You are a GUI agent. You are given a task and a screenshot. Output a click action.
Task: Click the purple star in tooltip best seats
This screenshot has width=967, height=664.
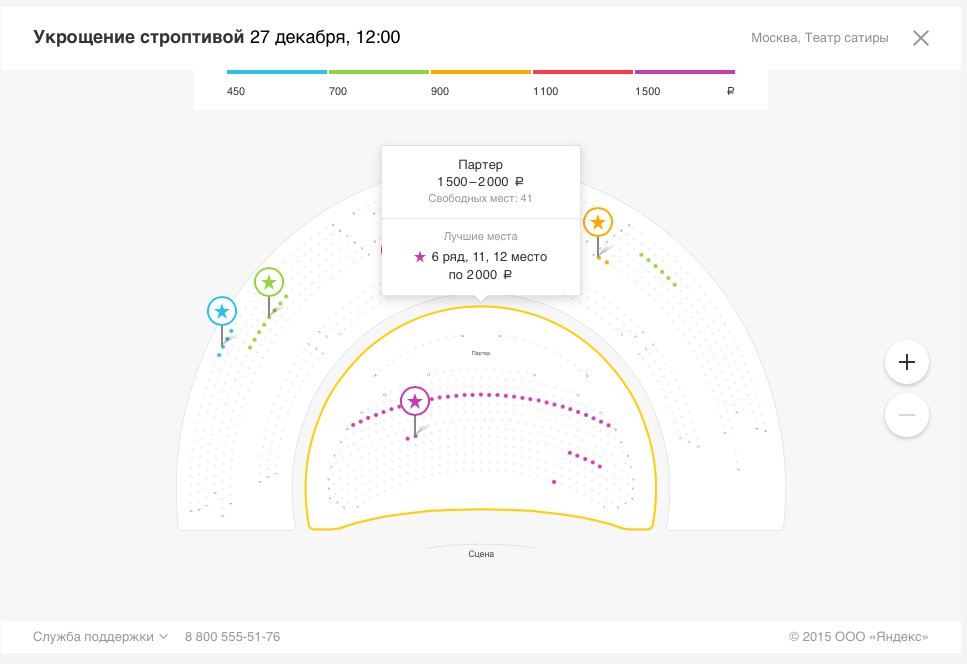coord(420,257)
